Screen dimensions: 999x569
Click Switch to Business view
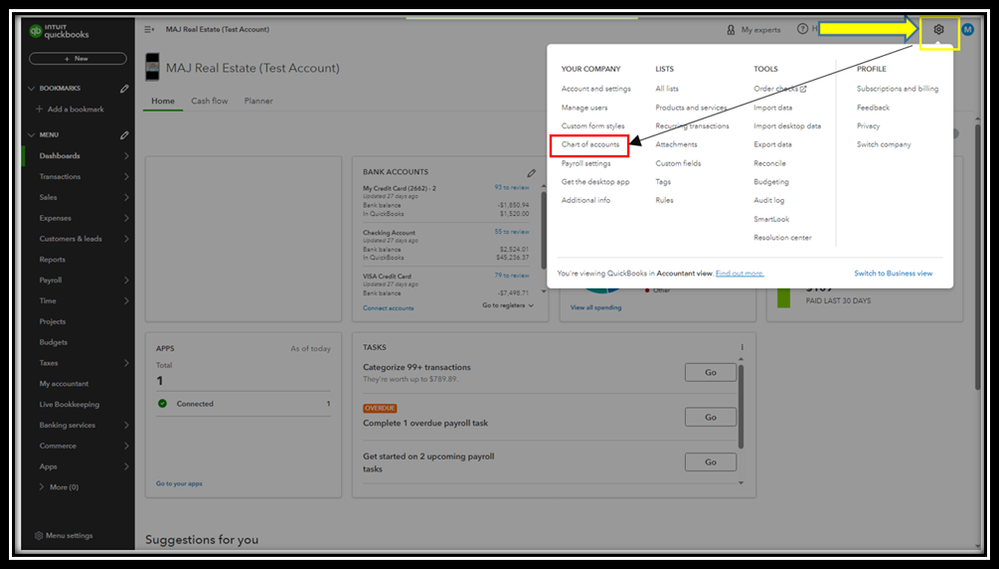893,273
